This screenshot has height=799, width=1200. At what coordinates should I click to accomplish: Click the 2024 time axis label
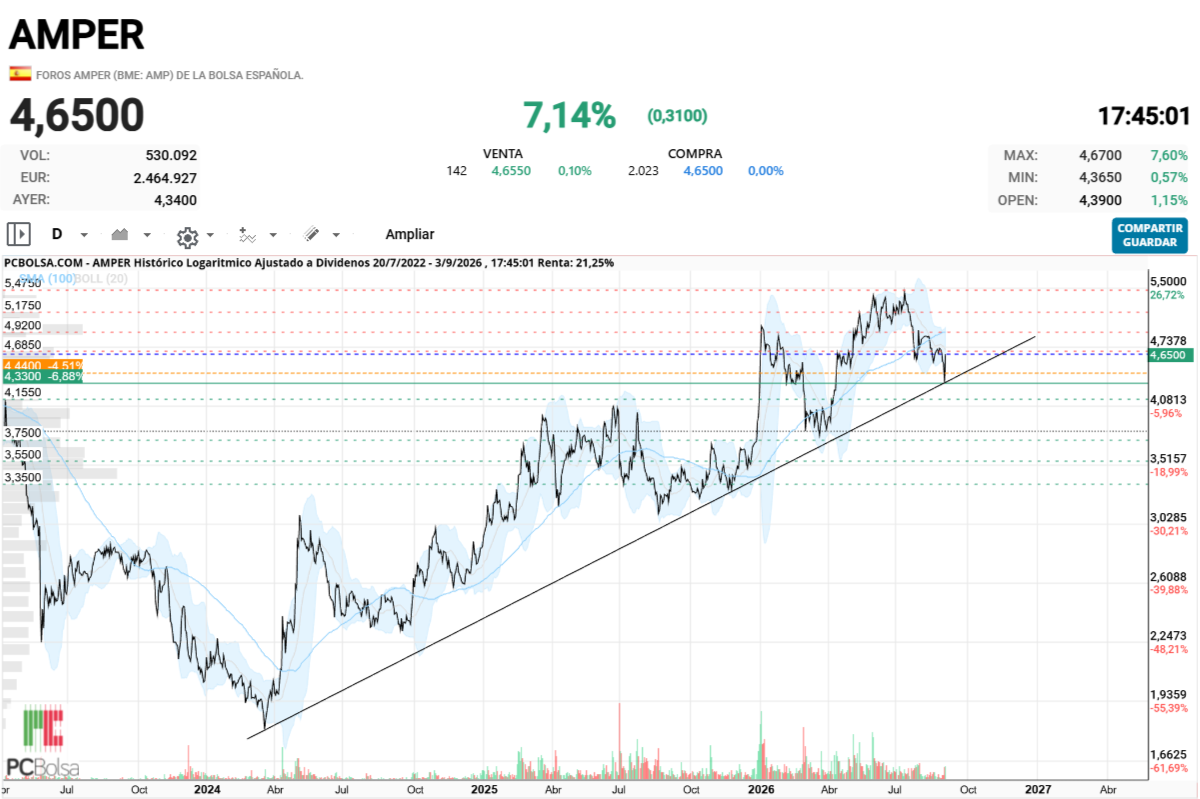pos(207,789)
